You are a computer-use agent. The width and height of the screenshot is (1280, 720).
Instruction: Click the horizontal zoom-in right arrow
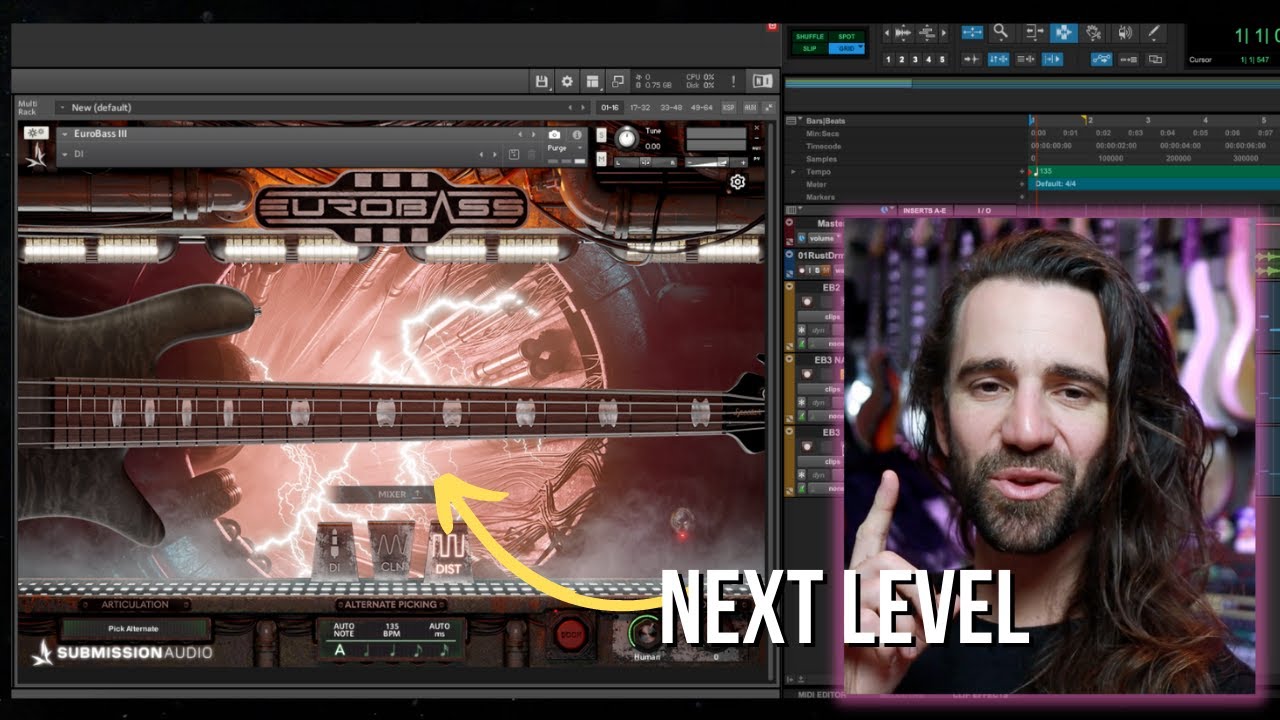943,32
